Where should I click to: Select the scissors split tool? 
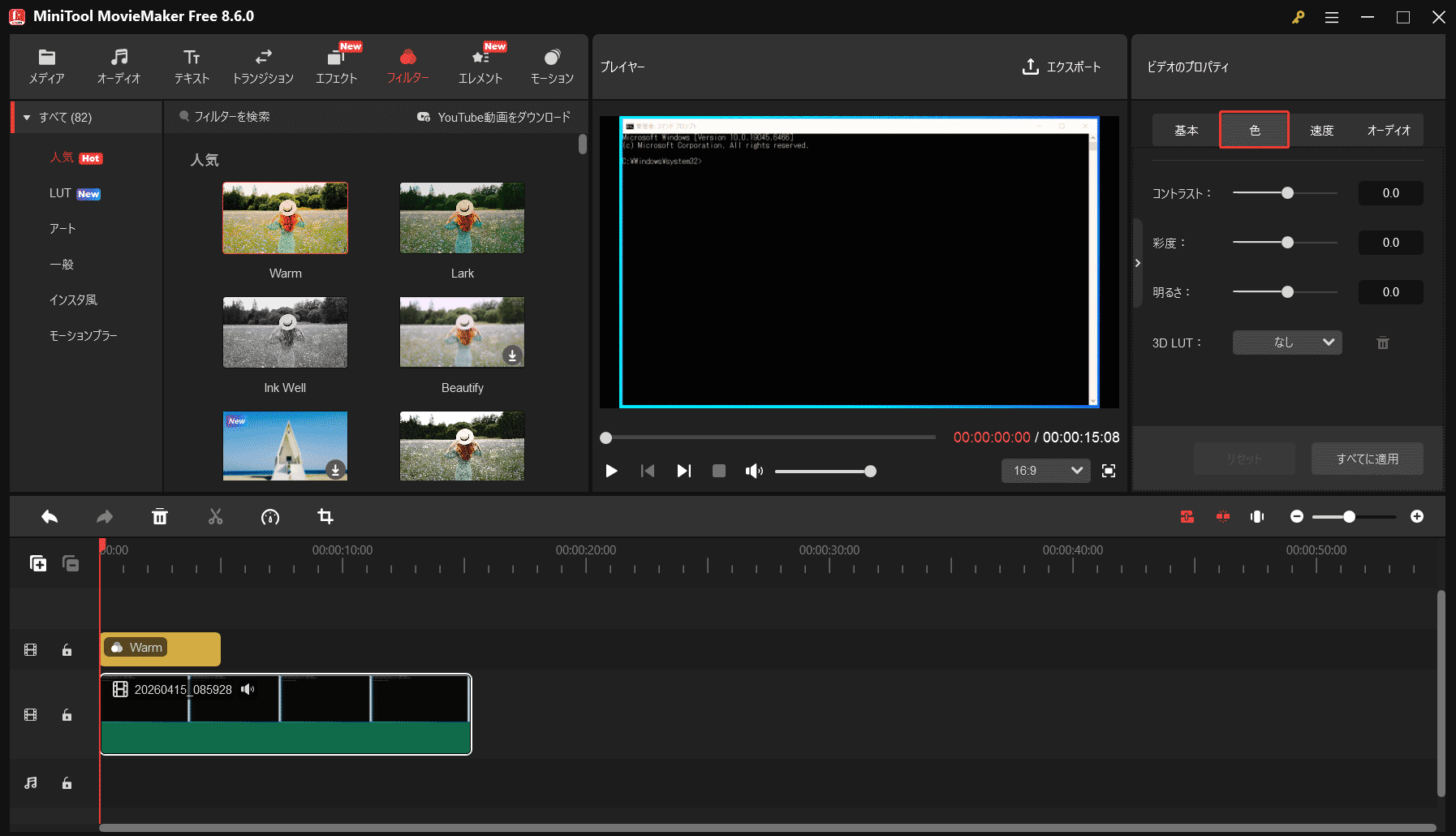coord(215,516)
